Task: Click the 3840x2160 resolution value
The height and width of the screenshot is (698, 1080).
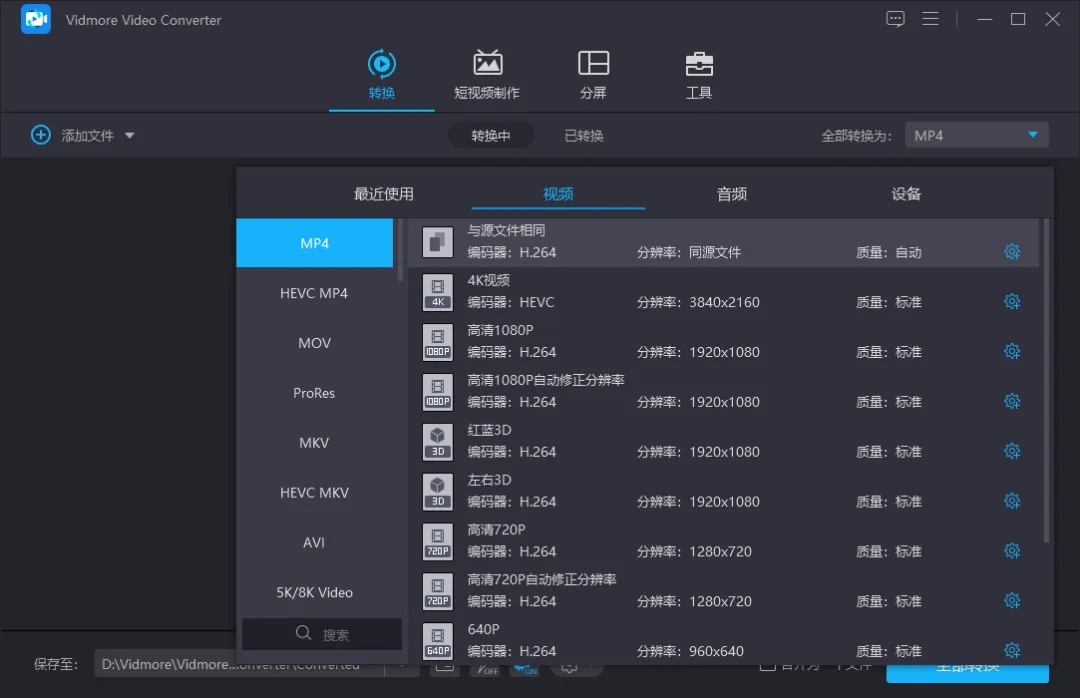Action: coord(724,302)
